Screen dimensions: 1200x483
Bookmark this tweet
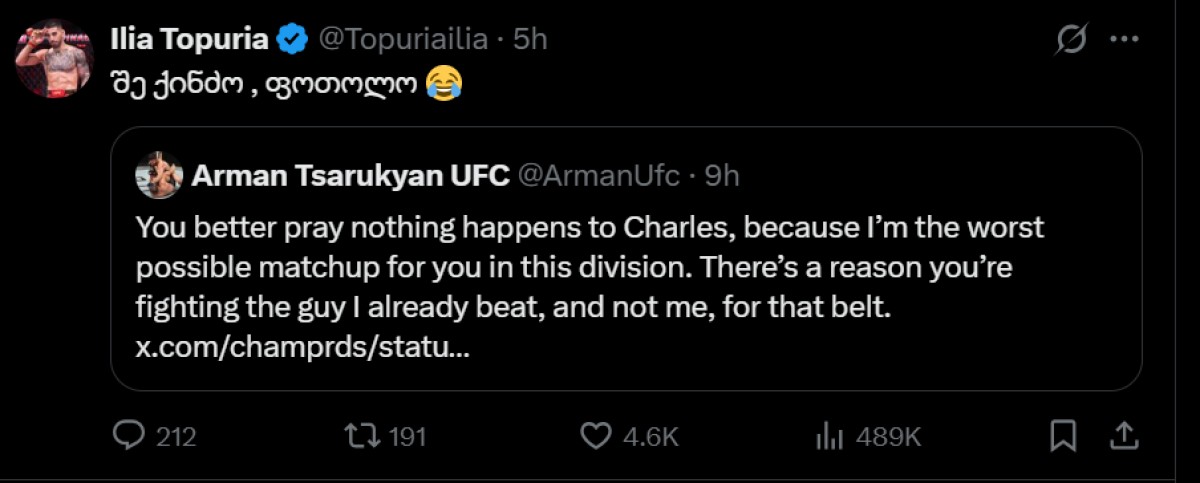click(1063, 436)
